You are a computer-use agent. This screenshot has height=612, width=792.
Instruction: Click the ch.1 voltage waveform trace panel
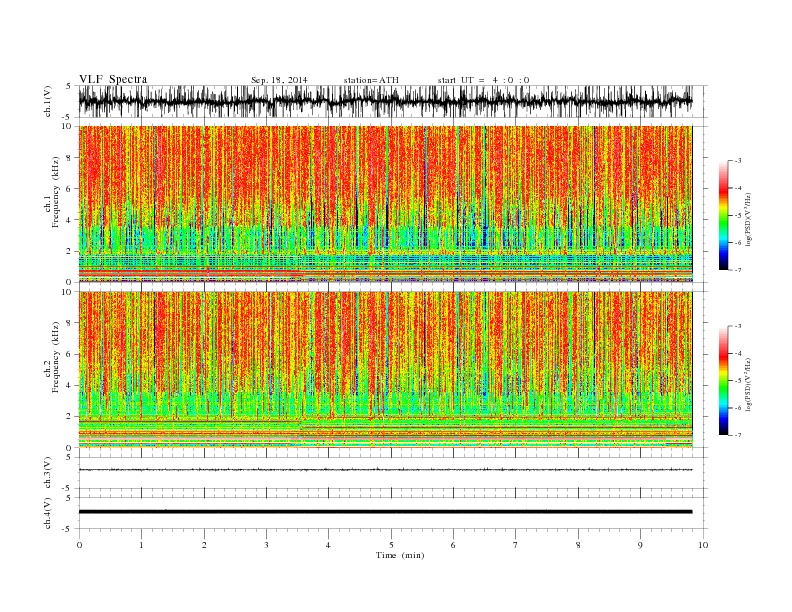(385, 101)
